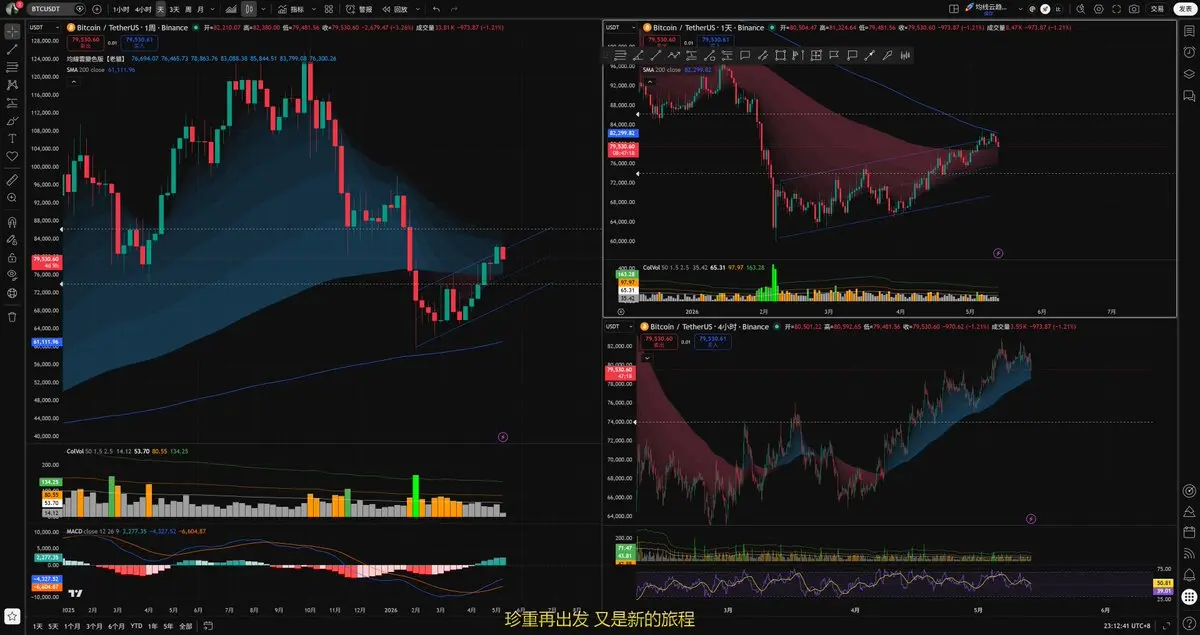Select the 3个月 date range

click(x=94, y=626)
